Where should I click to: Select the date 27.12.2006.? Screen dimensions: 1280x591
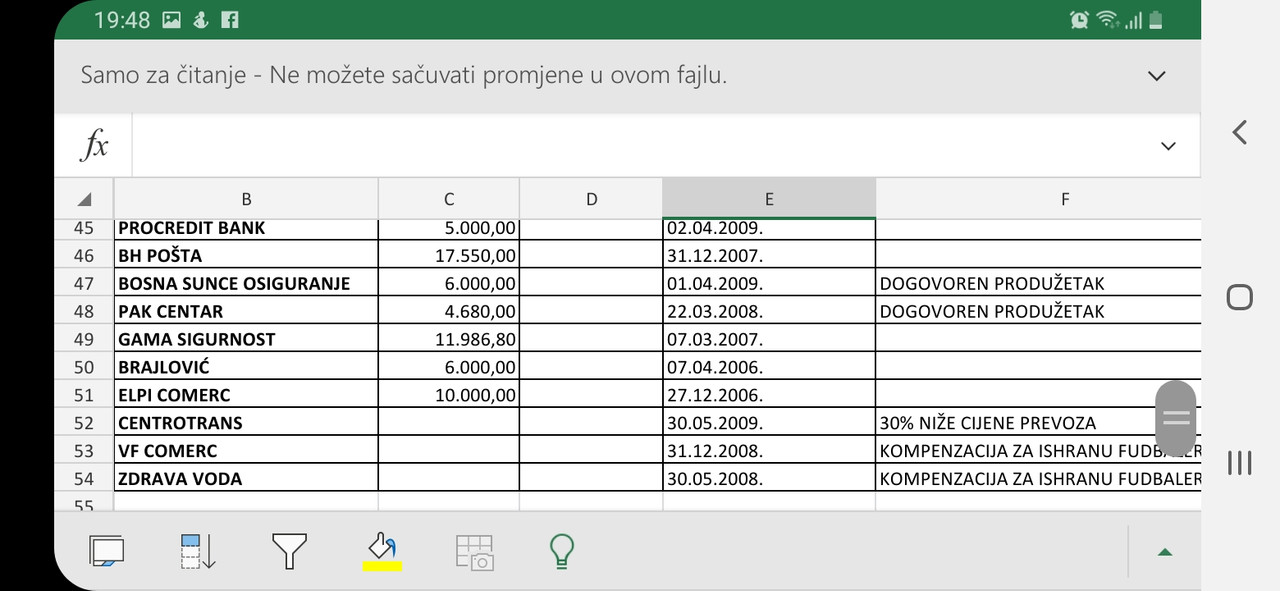769,395
